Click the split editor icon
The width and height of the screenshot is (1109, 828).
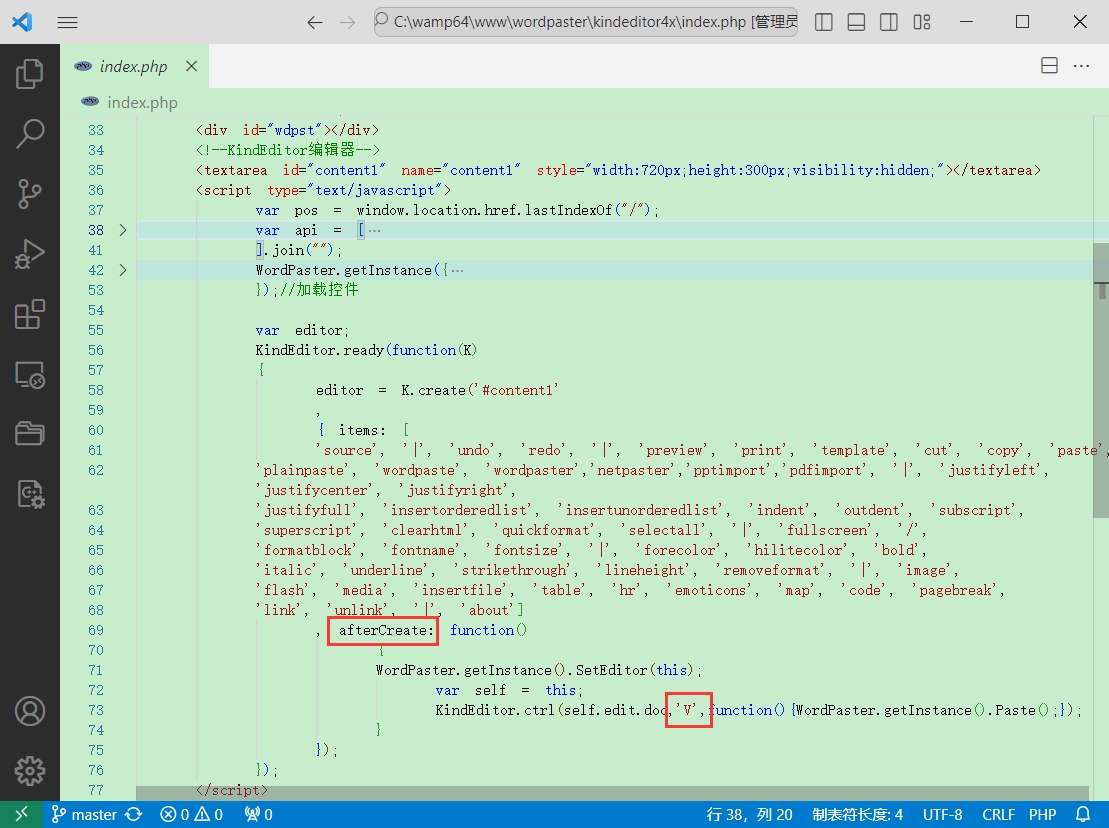pyautogui.click(x=1049, y=66)
